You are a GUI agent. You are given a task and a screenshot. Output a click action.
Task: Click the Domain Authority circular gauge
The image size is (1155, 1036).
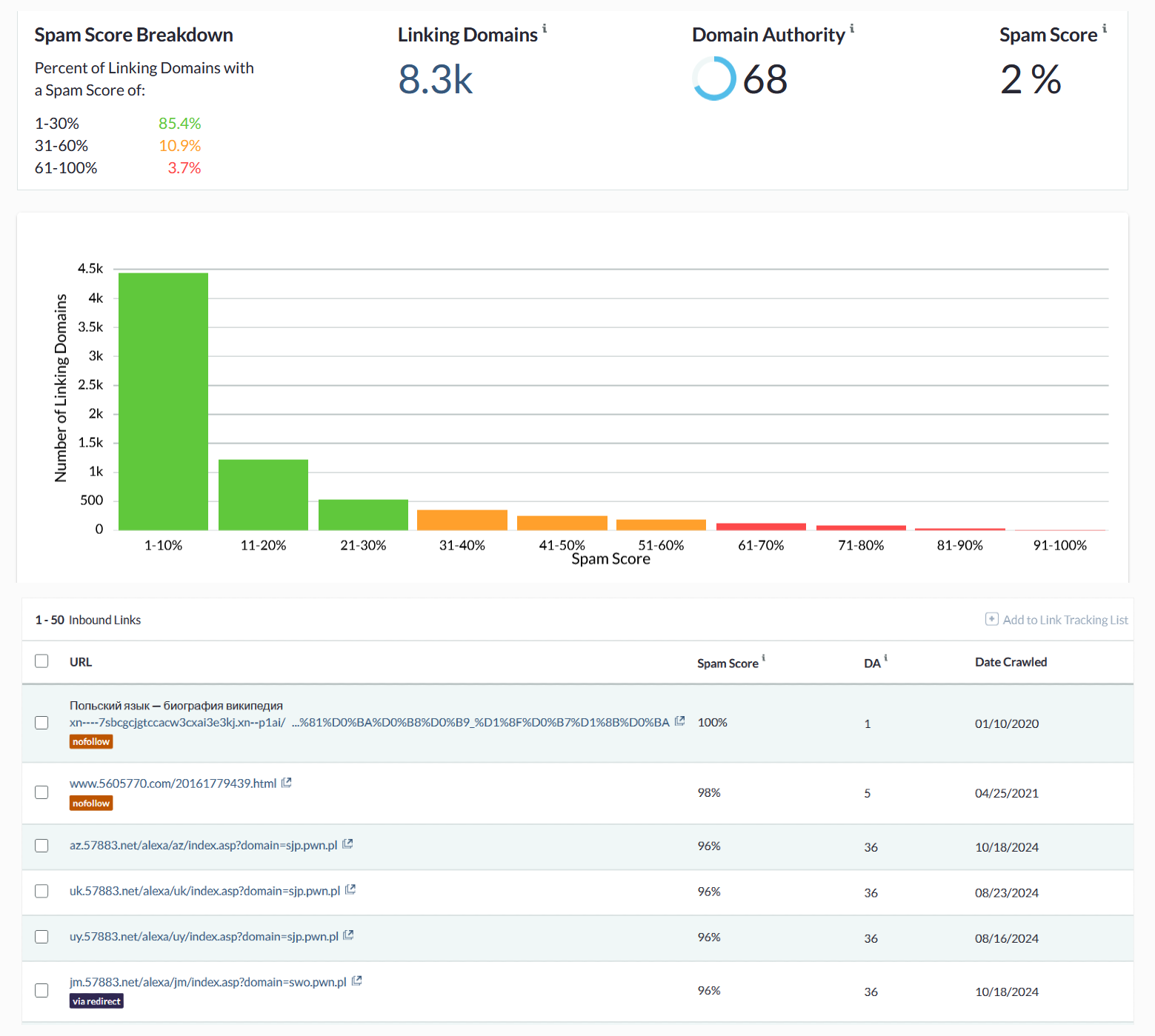714,78
